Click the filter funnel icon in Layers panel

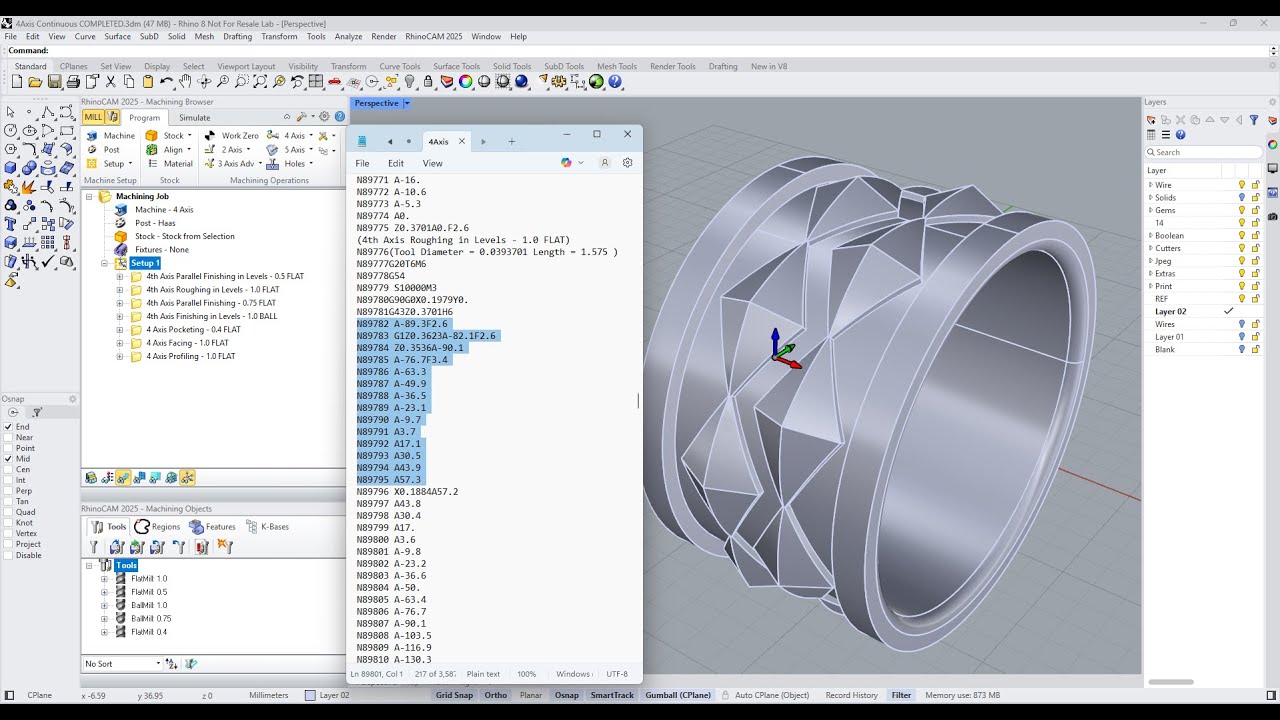[1253, 120]
